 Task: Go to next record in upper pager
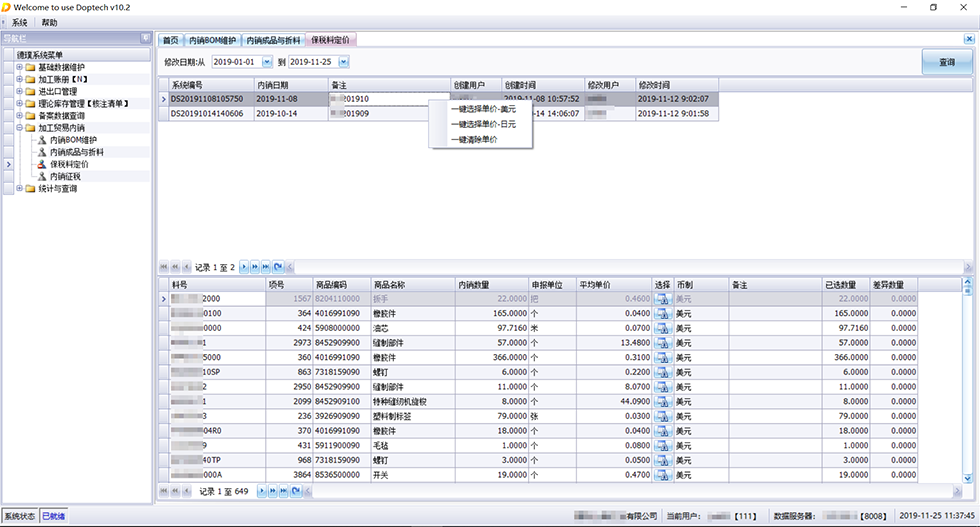(x=244, y=267)
